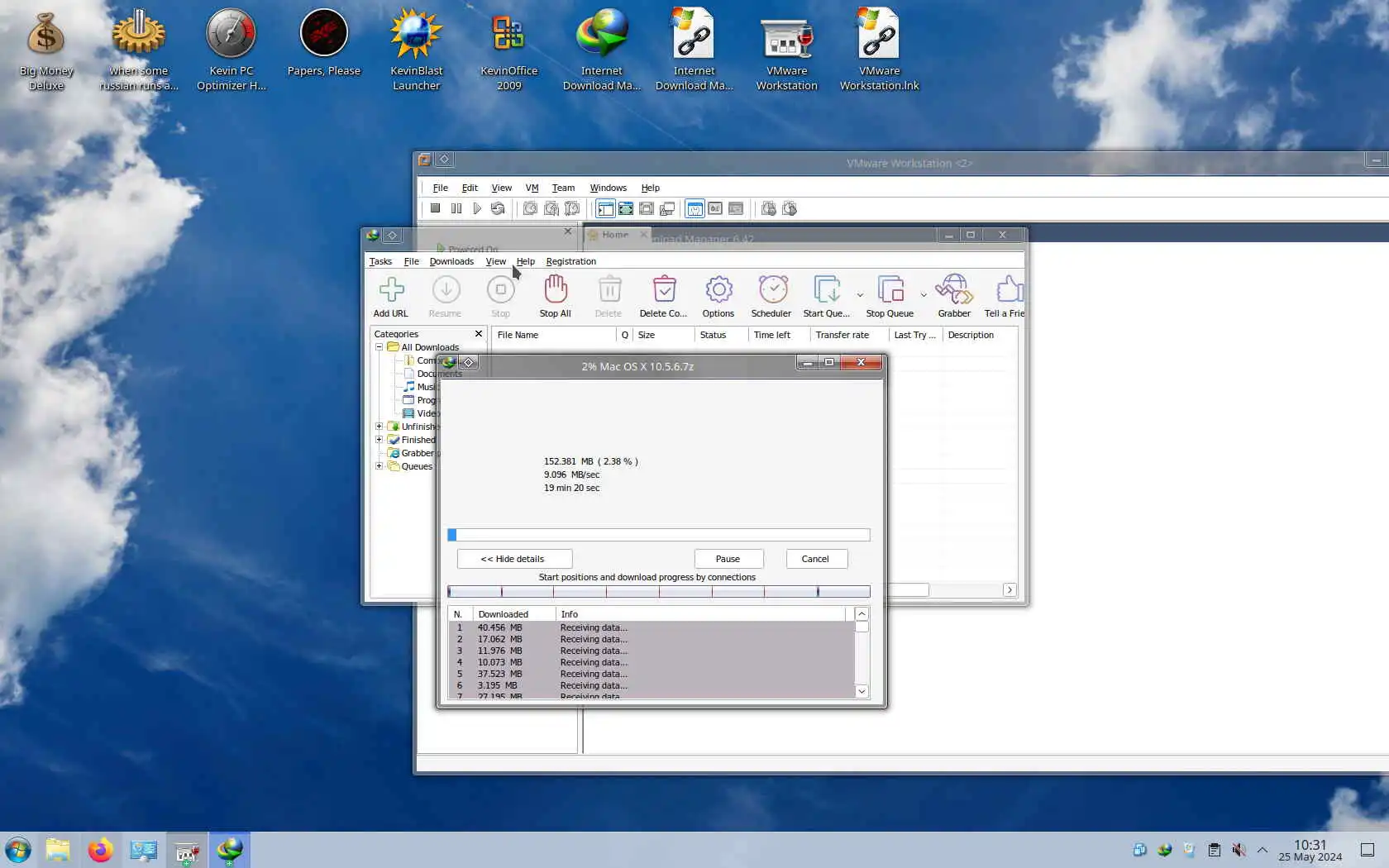The image size is (1389, 868).
Task: Click Internet Download Manager taskbar icon
Action: click(x=230, y=850)
